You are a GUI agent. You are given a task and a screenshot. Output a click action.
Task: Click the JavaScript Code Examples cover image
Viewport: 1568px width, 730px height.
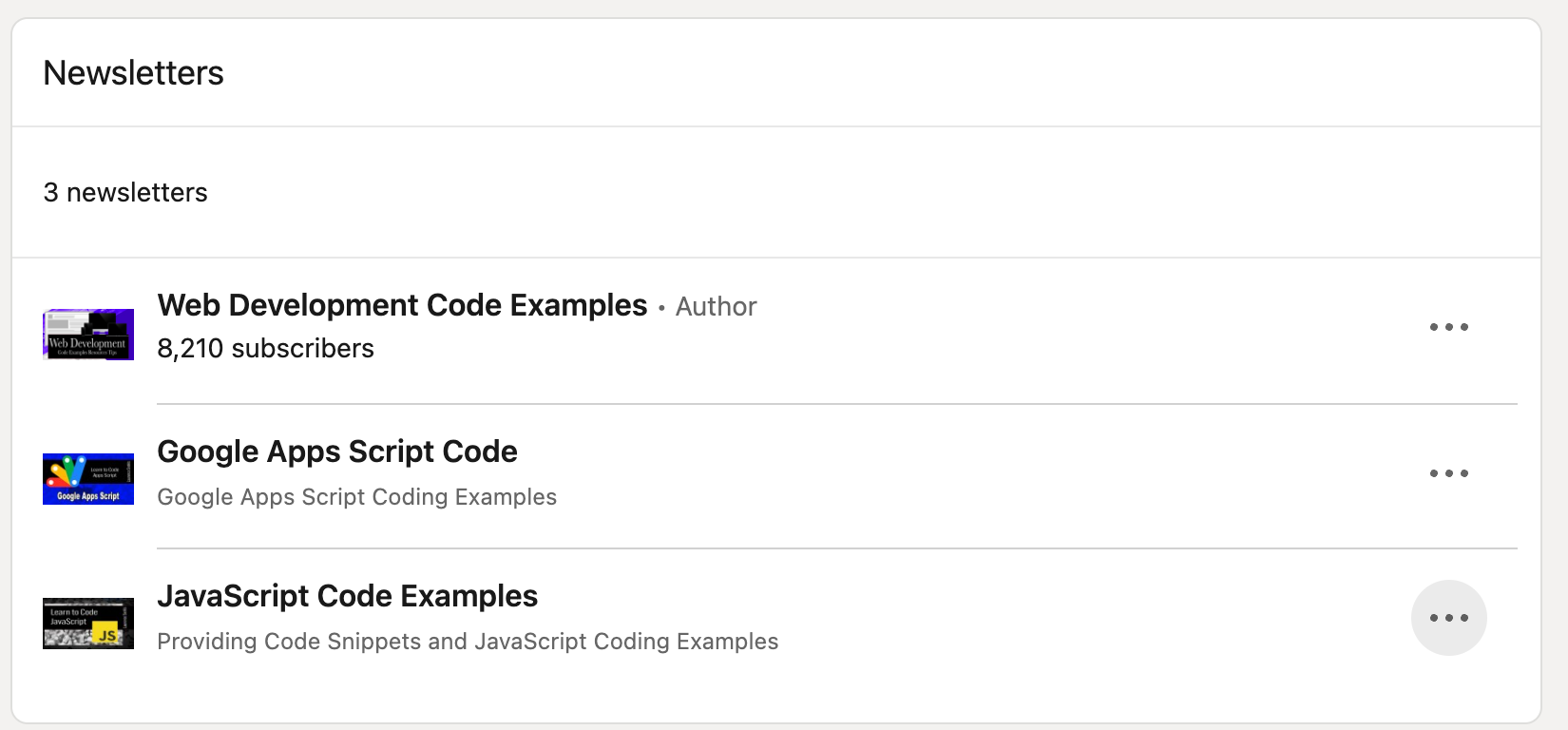[87, 624]
